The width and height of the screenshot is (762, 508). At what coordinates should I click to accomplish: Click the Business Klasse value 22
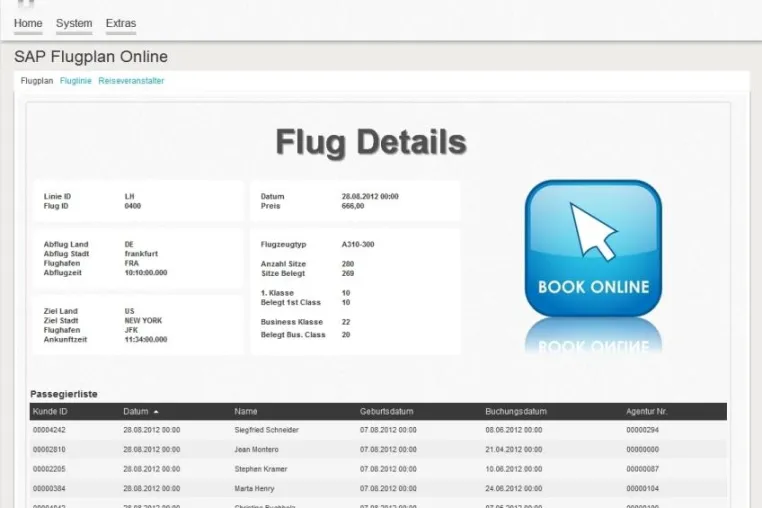click(x=346, y=322)
